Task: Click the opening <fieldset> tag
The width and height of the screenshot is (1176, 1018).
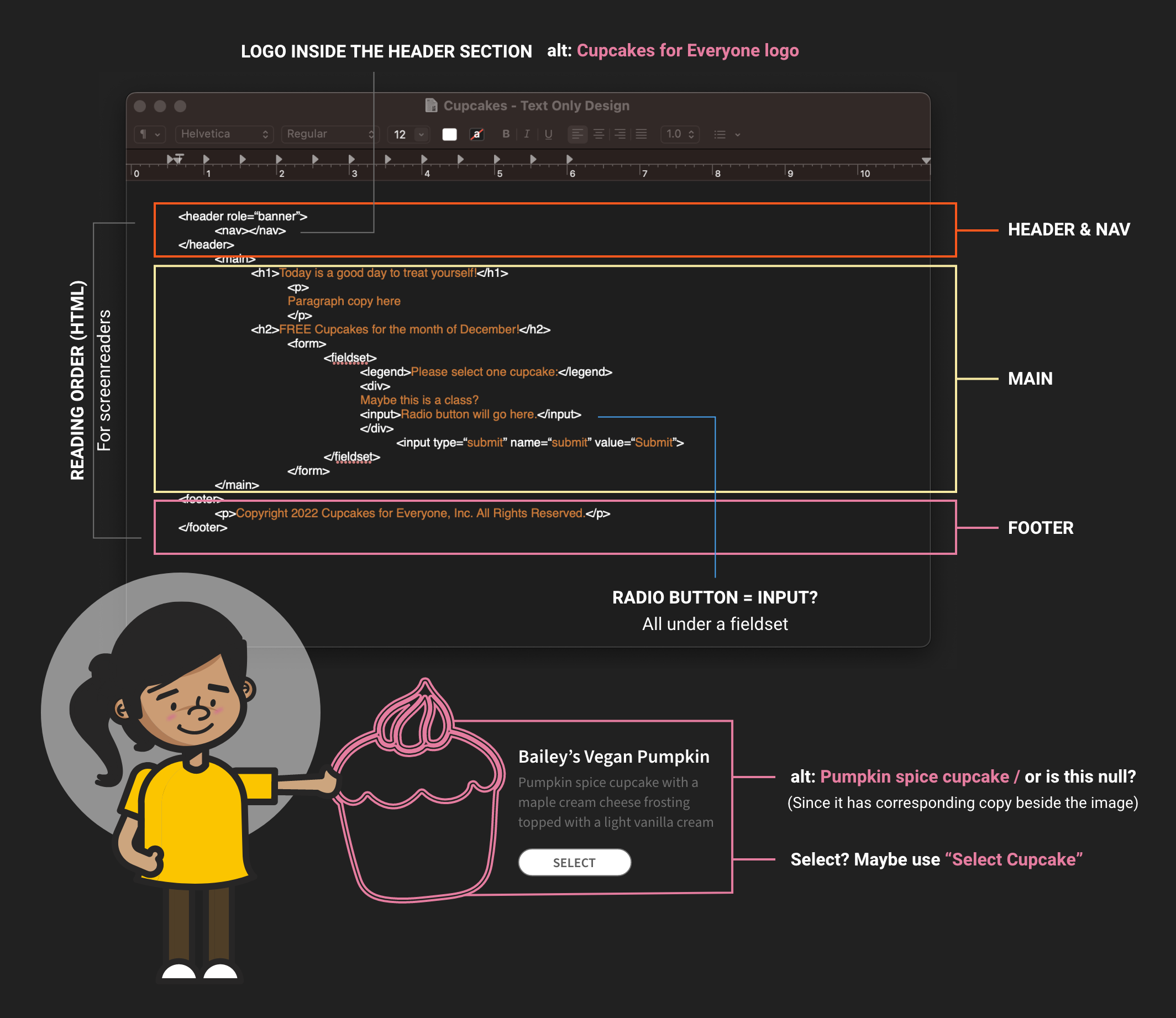Action: click(x=350, y=358)
